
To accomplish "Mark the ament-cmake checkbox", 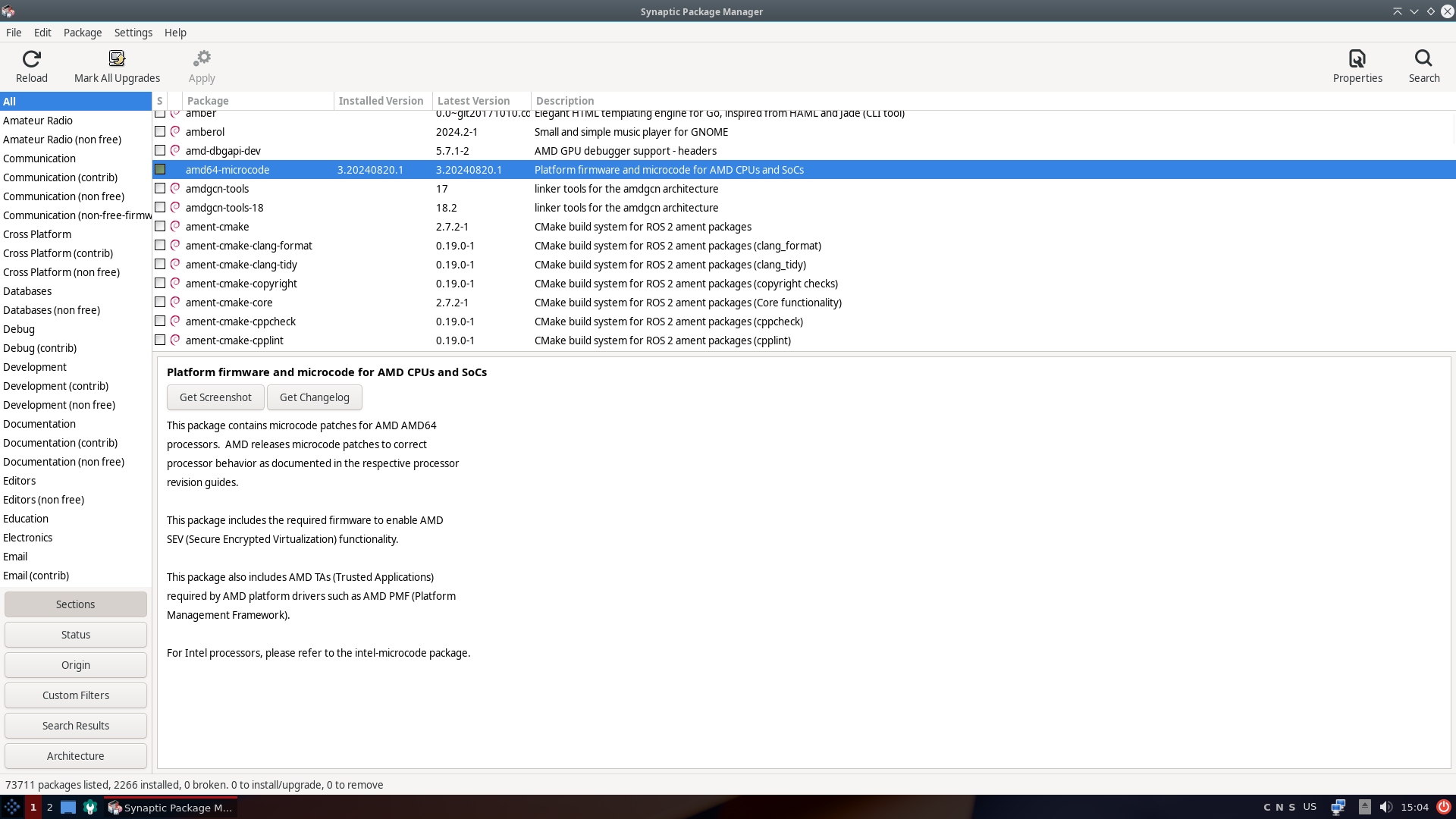I will click(x=160, y=226).
